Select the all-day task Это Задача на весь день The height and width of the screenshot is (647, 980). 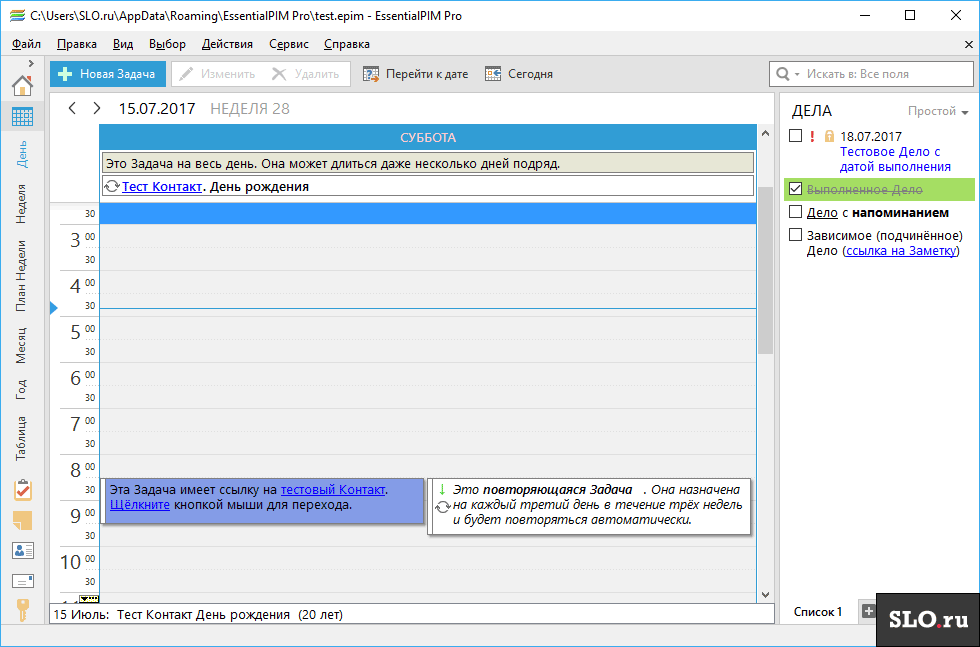click(x=428, y=164)
